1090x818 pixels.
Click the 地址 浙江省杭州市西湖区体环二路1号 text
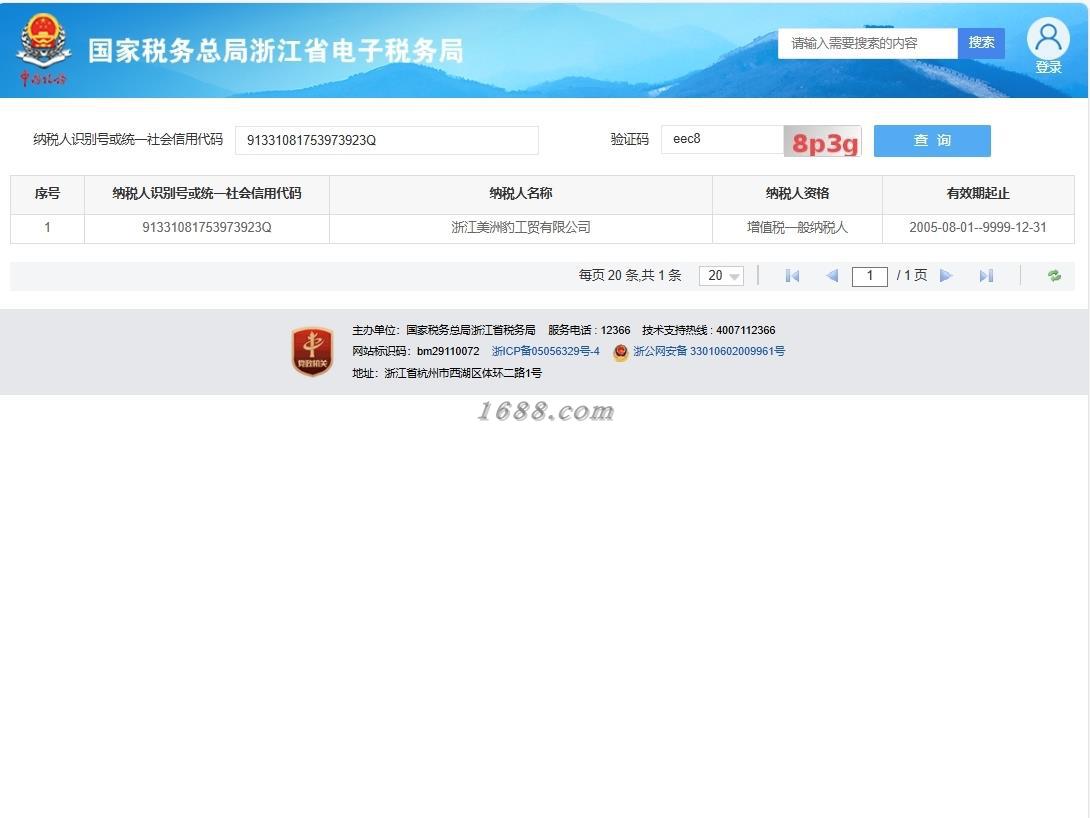447,373
